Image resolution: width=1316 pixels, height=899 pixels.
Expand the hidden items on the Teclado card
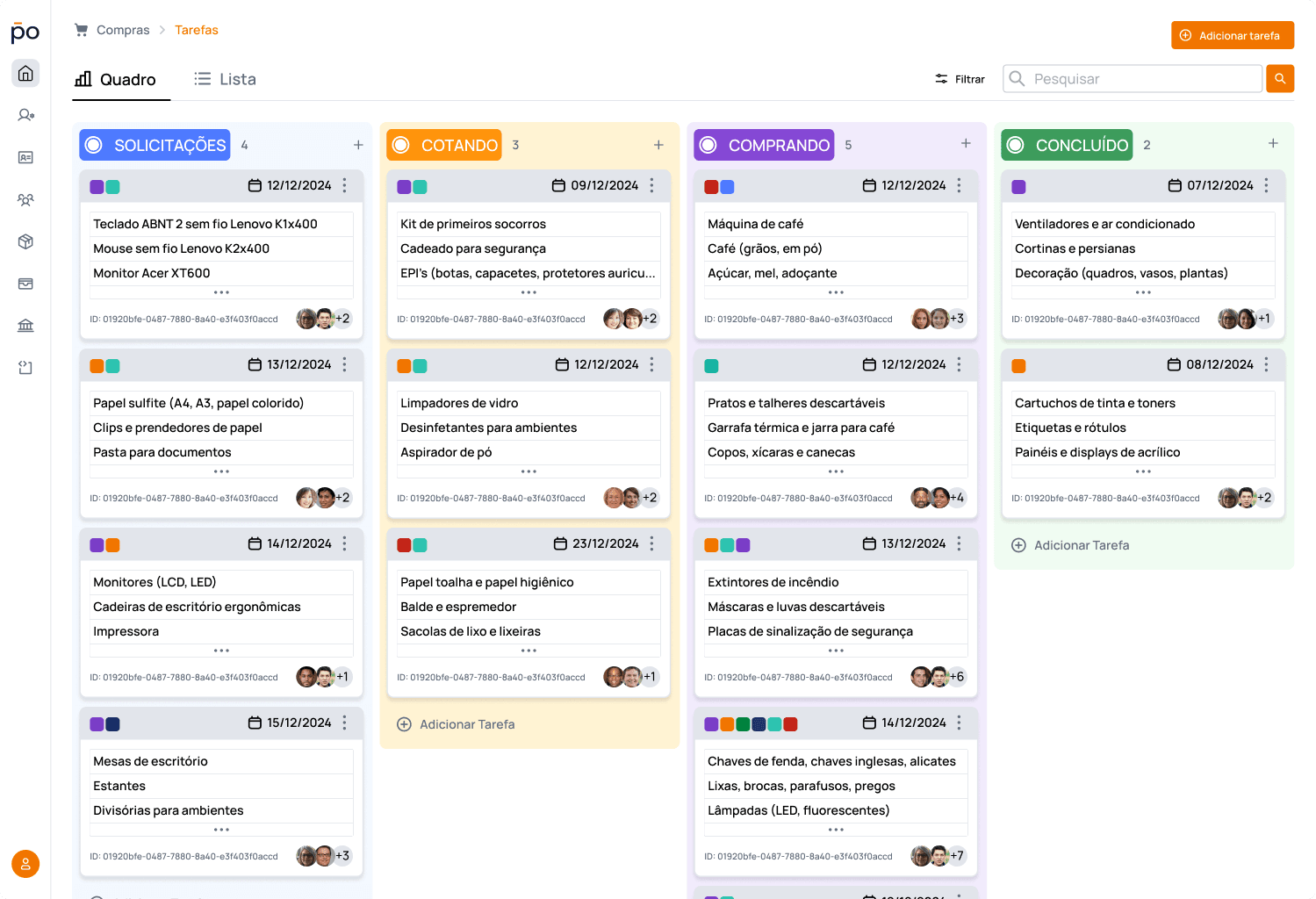point(220,292)
